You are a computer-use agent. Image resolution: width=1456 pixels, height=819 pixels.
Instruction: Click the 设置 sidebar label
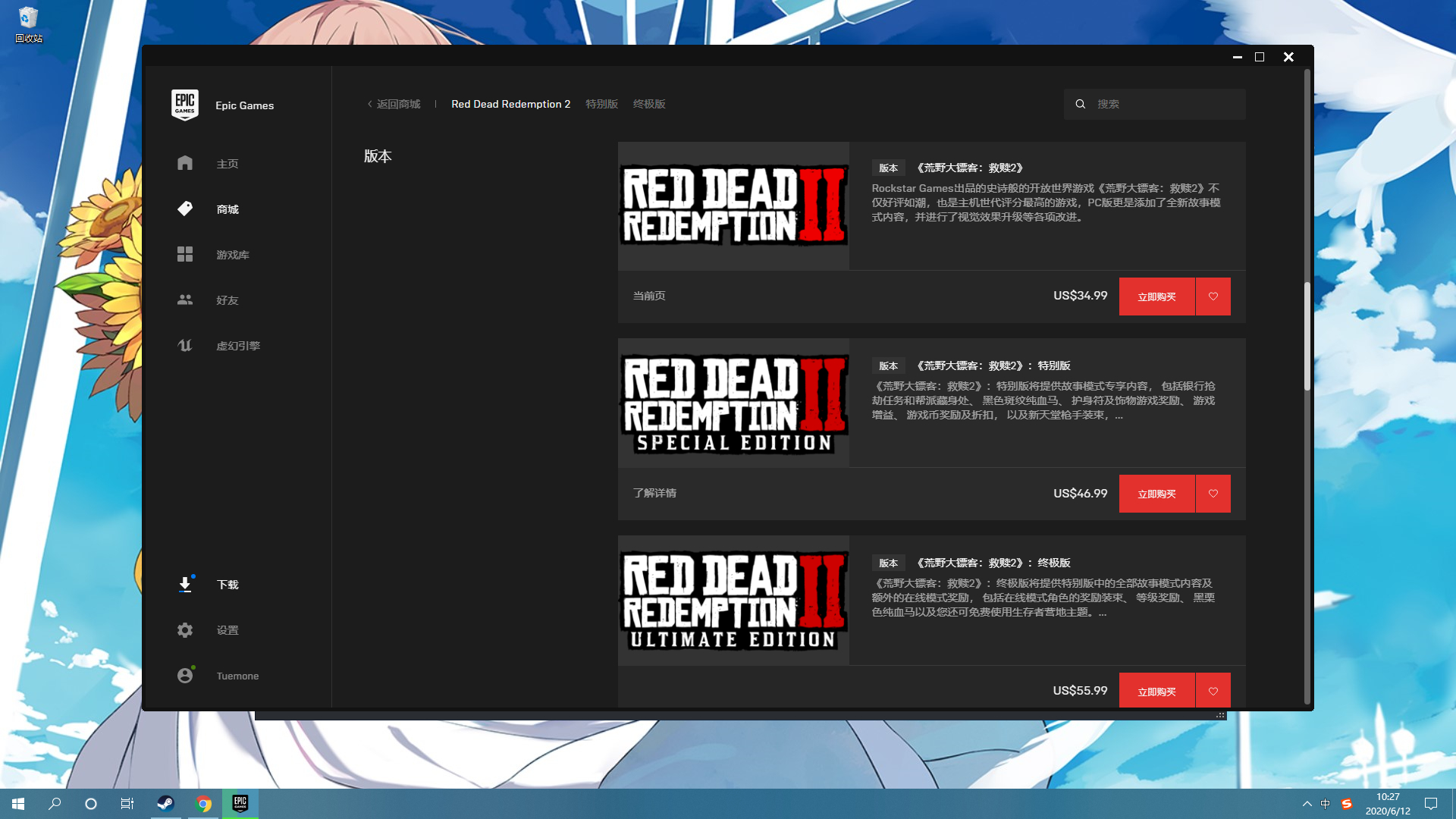click(227, 630)
